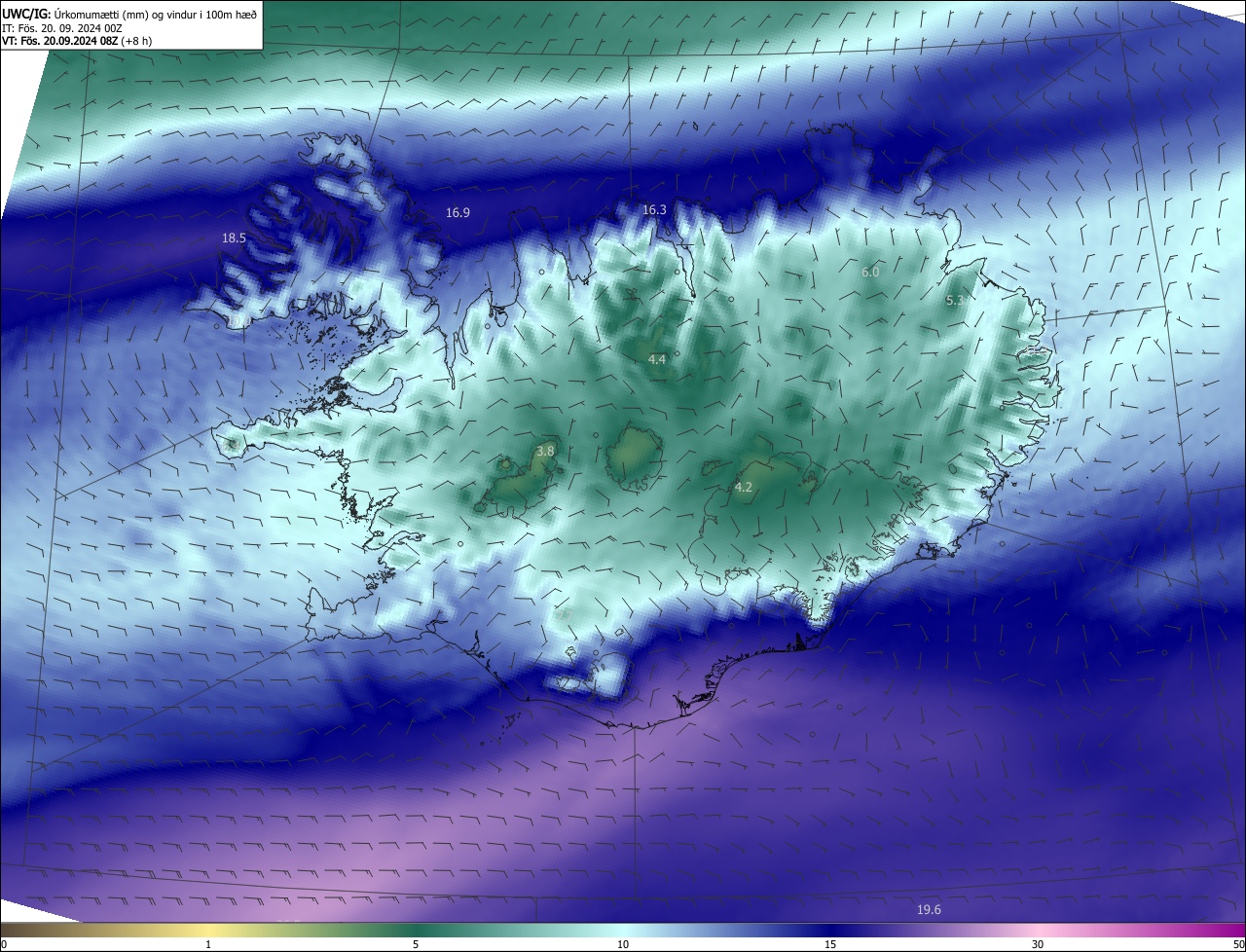Viewport: 1246px width, 952px height.
Task: Click the 5.3 value label on the map
Action: point(955,301)
